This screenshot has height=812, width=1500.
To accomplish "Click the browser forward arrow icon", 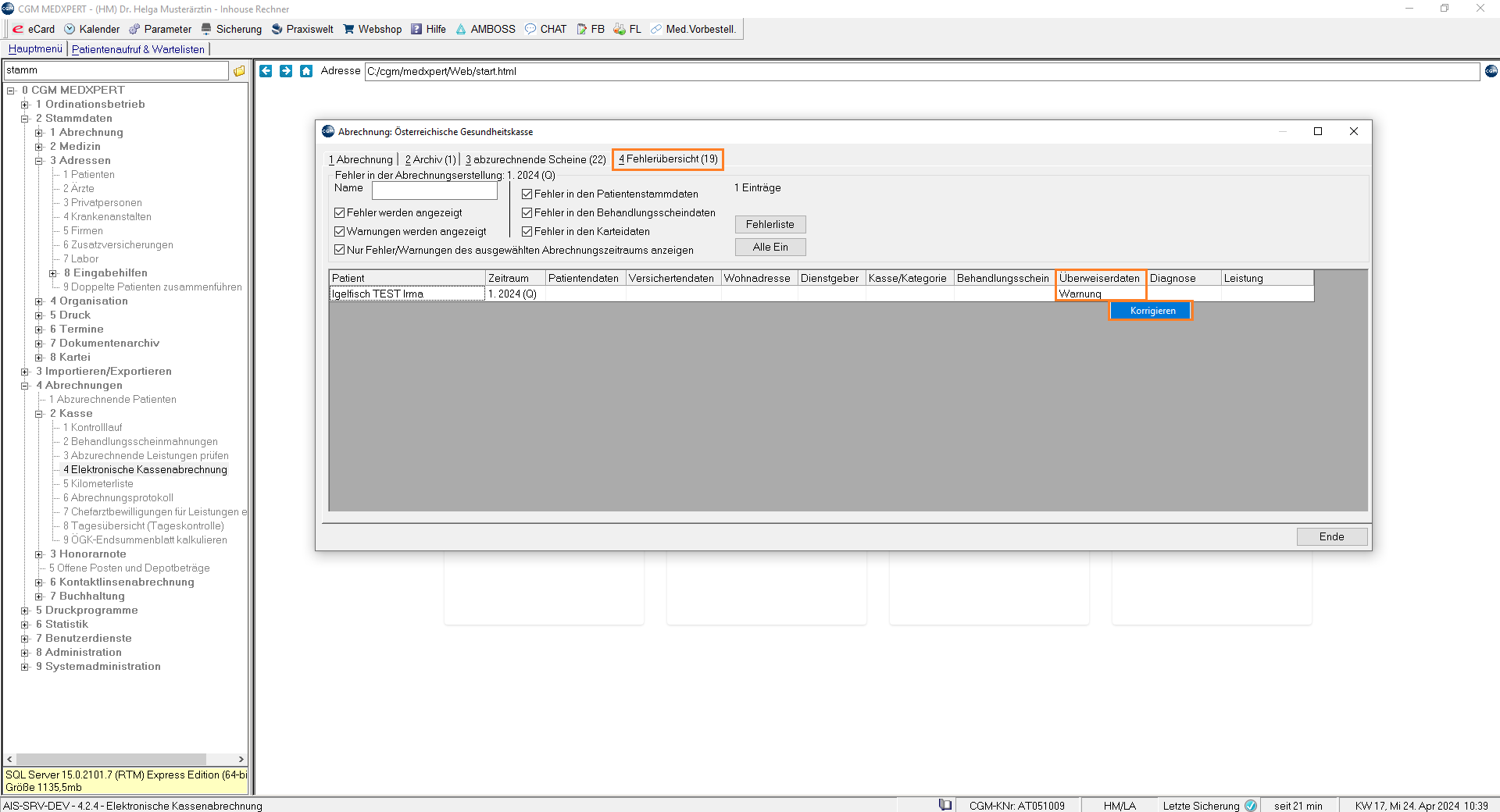I will 286,71.
